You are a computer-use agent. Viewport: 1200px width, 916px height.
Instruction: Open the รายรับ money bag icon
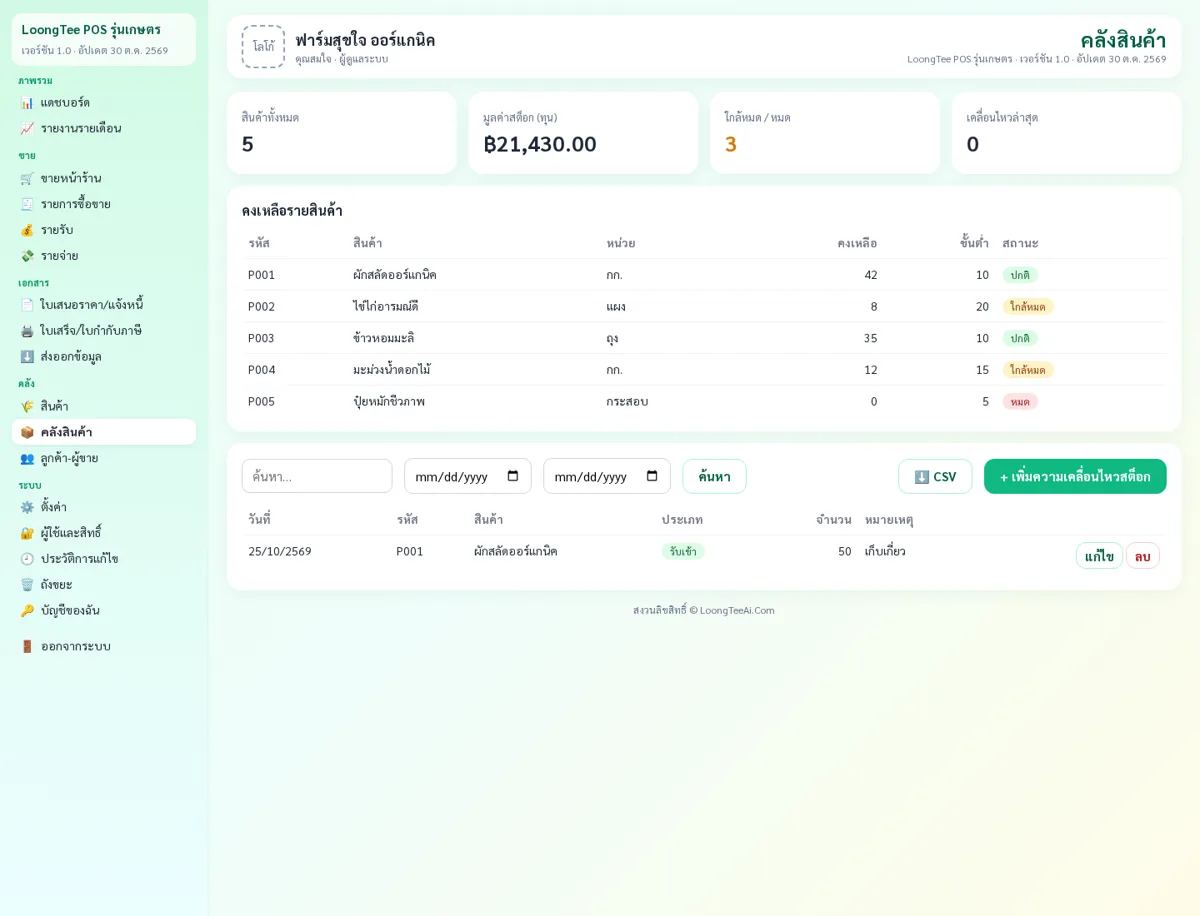tap(27, 230)
